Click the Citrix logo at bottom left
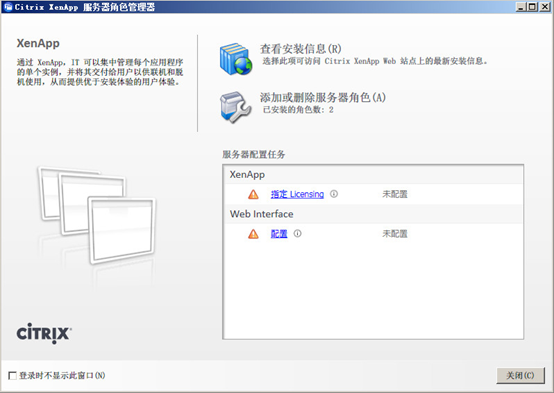 tap(44, 333)
